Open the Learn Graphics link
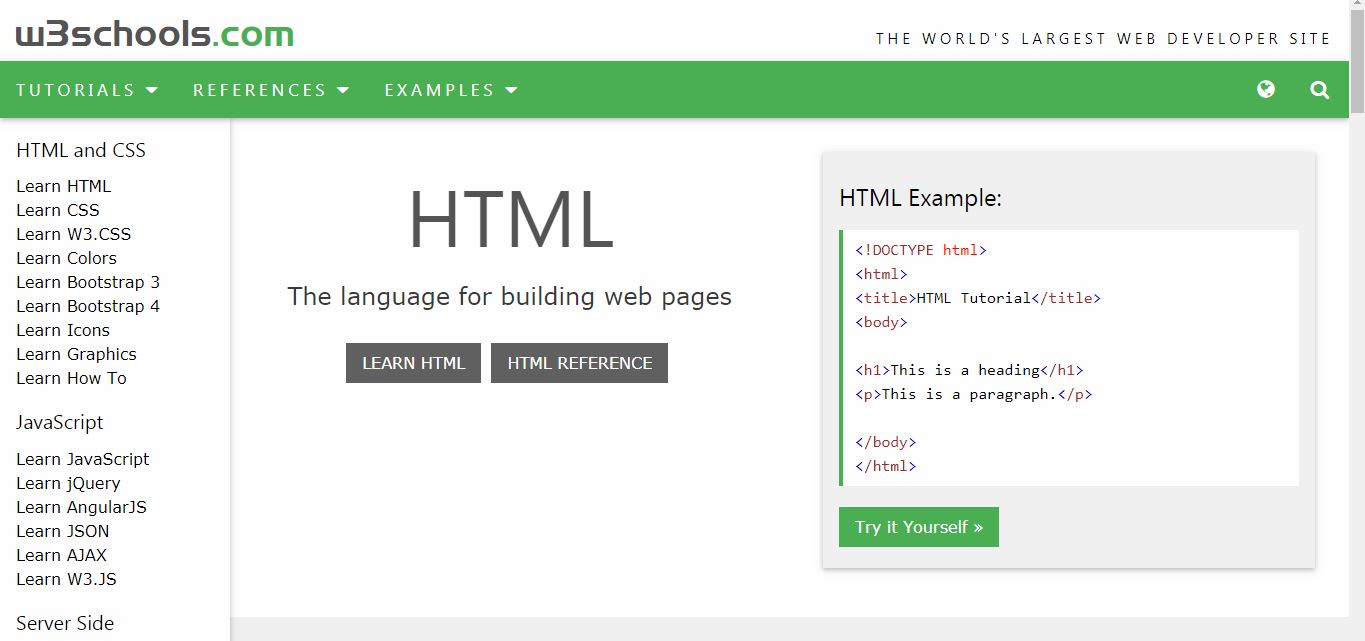 point(76,354)
